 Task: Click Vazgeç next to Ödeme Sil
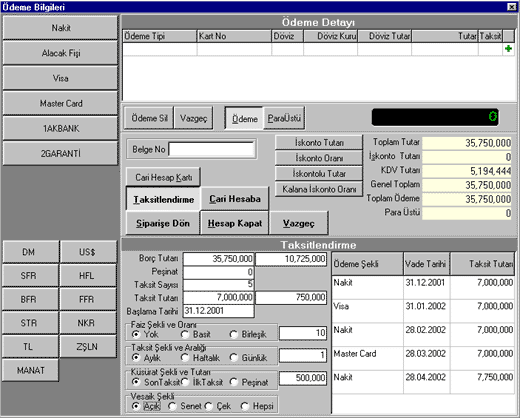pyautogui.click(x=194, y=118)
